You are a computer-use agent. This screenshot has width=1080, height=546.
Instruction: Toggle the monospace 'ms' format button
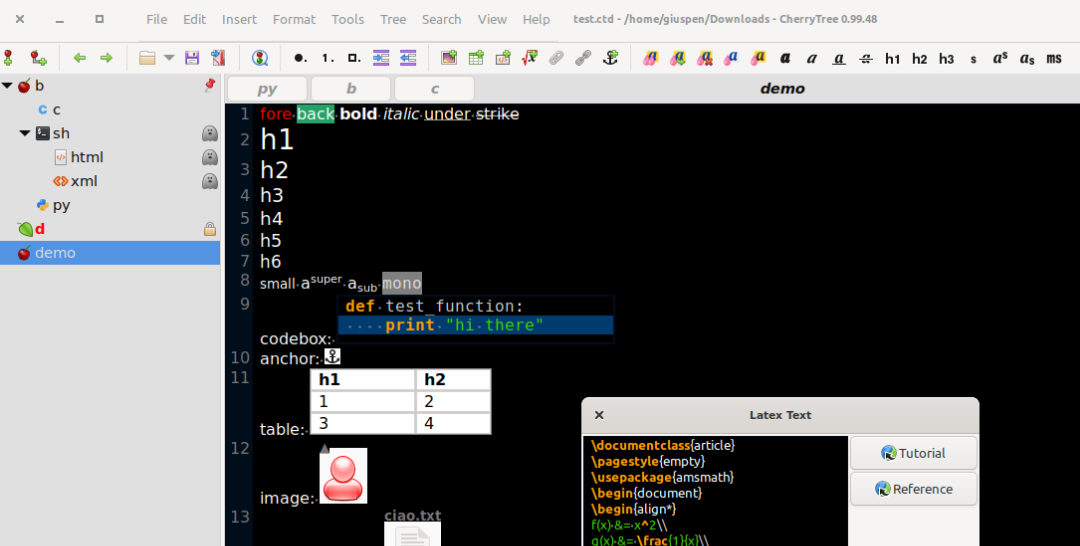point(1054,59)
